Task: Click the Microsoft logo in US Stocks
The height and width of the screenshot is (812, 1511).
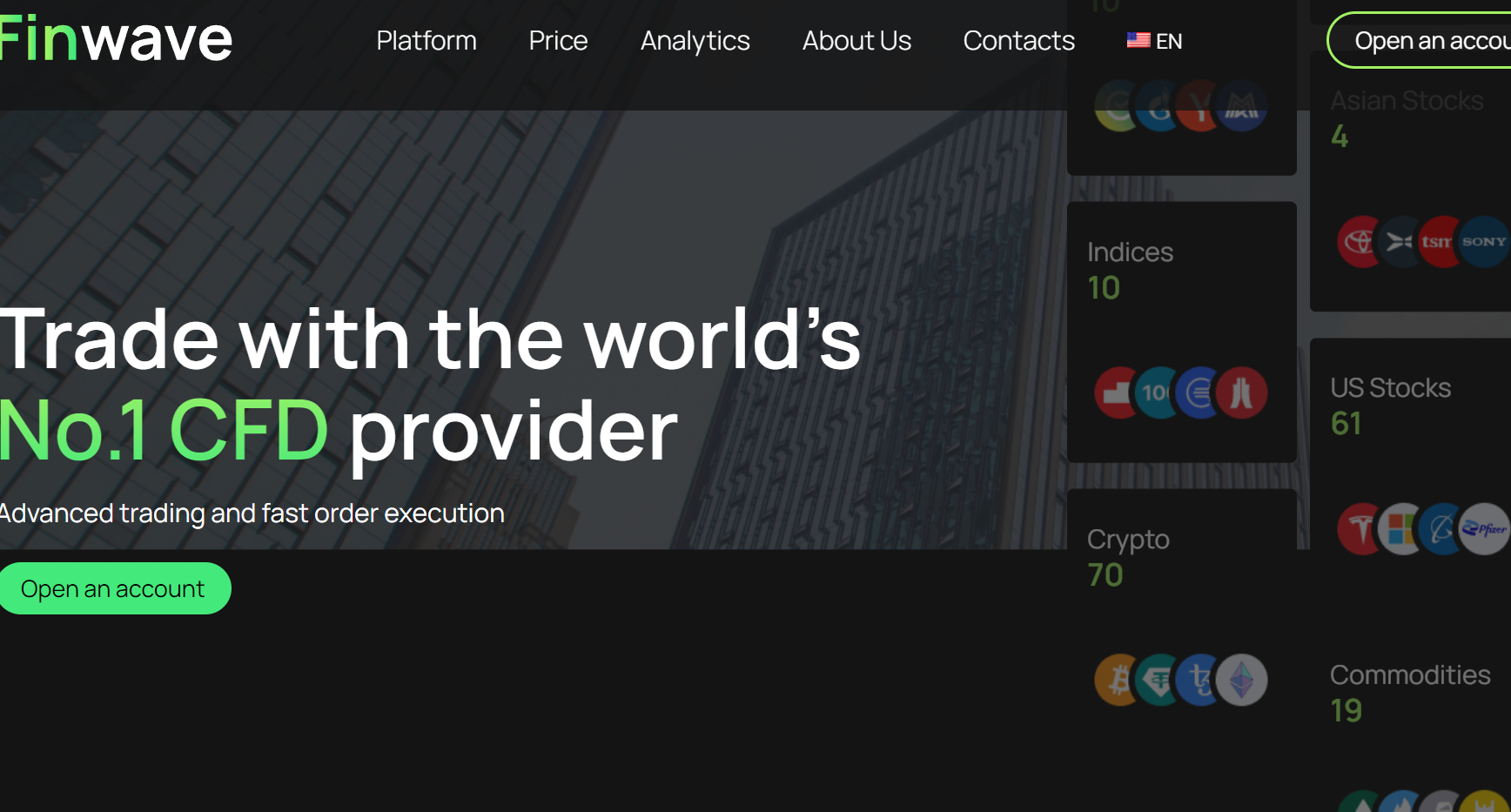Action: (x=1399, y=529)
